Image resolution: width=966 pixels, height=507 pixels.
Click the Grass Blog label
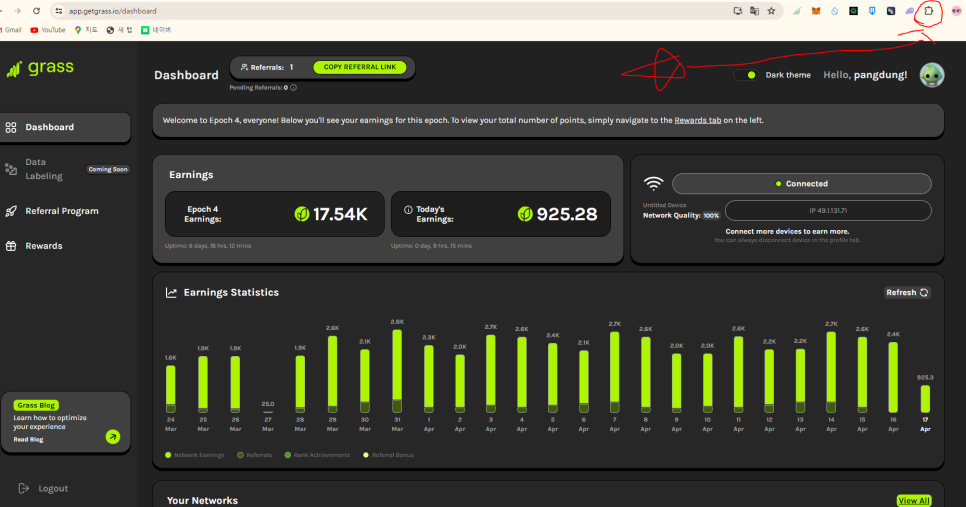click(36, 405)
